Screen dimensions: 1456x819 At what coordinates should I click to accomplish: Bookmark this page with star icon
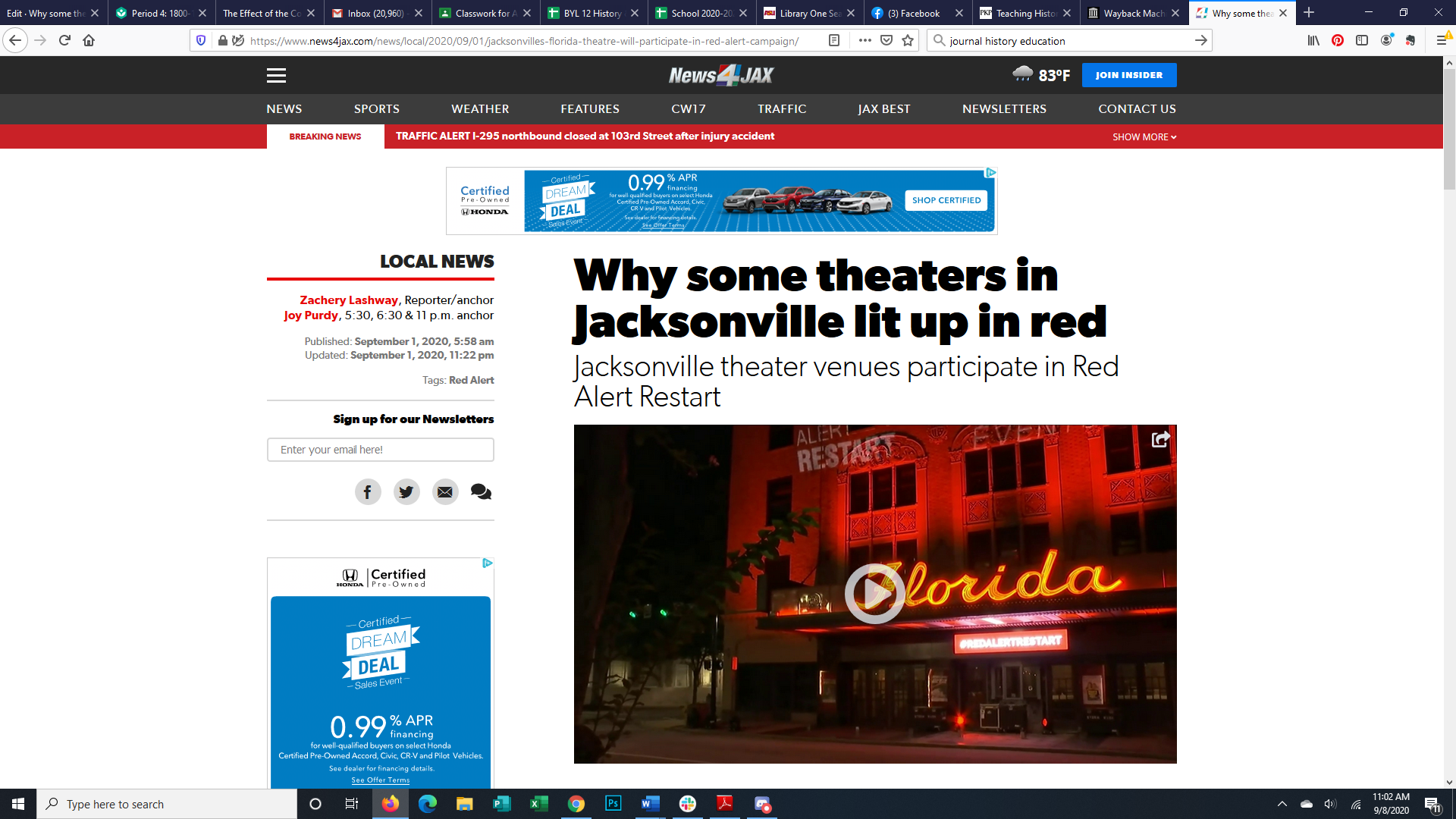pos(908,41)
